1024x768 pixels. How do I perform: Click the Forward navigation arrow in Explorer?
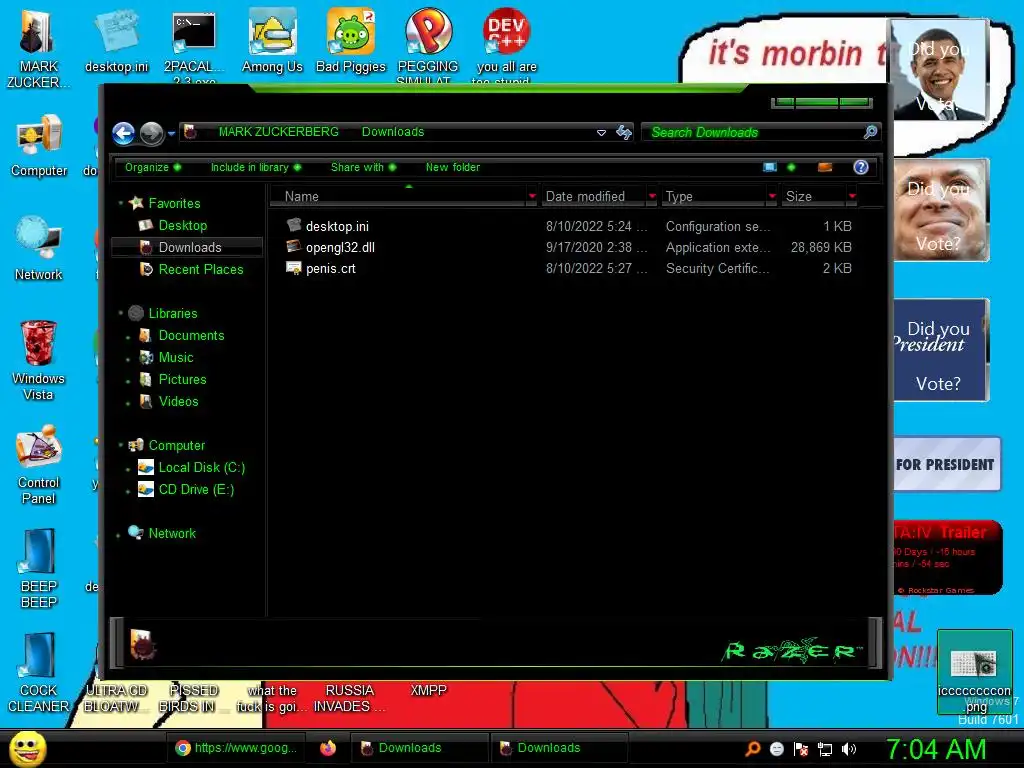pyautogui.click(x=152, y=133)
